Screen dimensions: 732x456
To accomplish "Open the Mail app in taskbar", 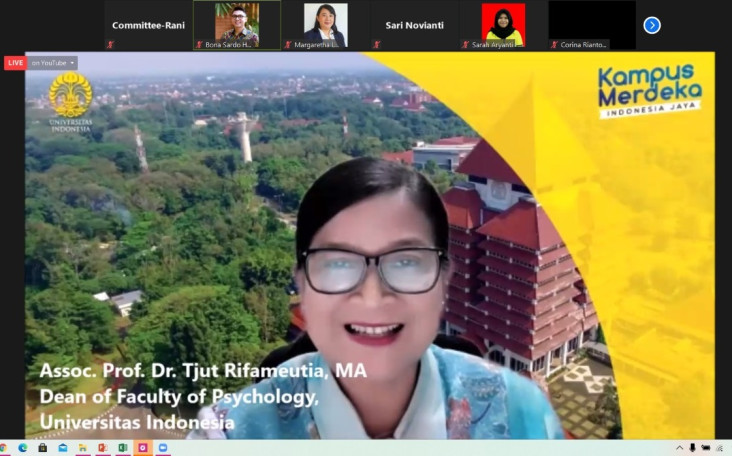I will click(63, 448).
